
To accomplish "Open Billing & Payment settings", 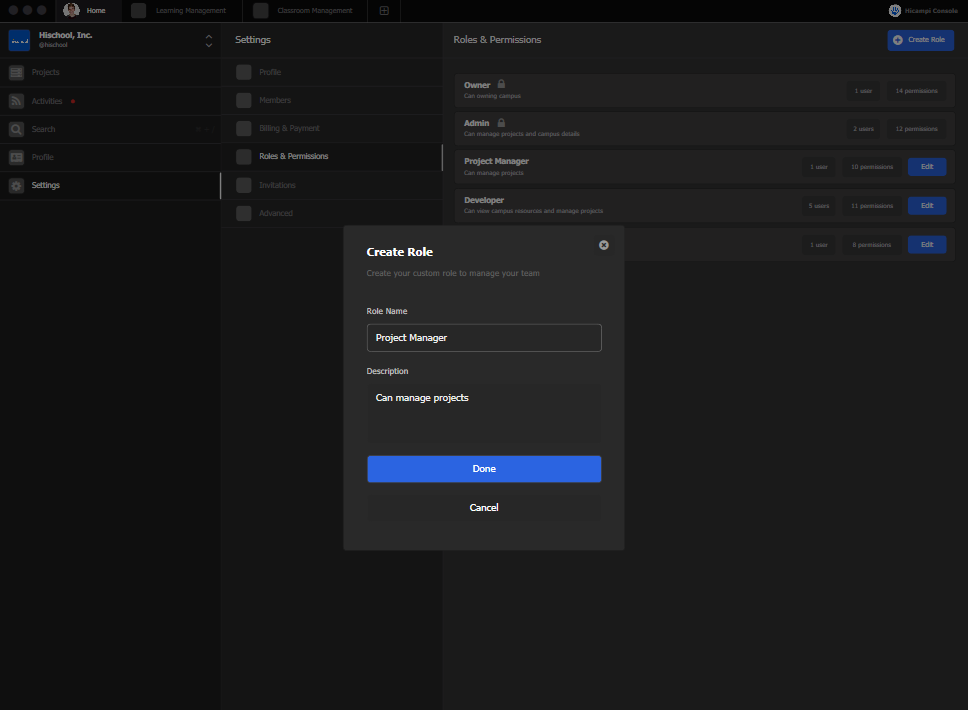I will tap(289, 128).
